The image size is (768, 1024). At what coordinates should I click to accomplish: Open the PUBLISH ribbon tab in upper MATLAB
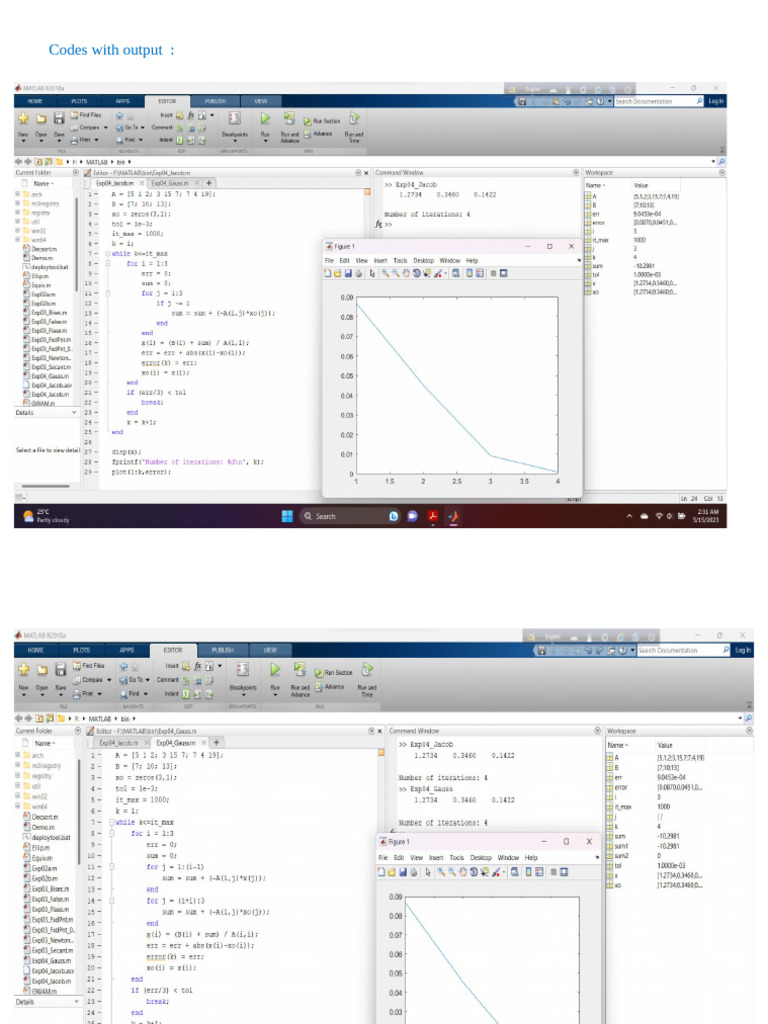click(215, 101)
